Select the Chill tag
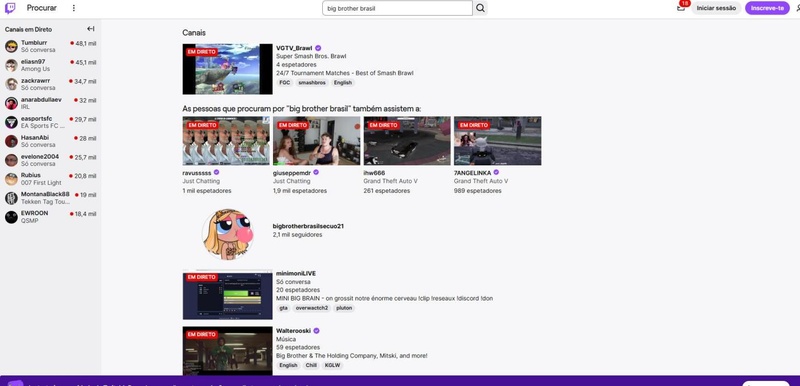The width and height of the screenshot is (800, 386). 311,365
